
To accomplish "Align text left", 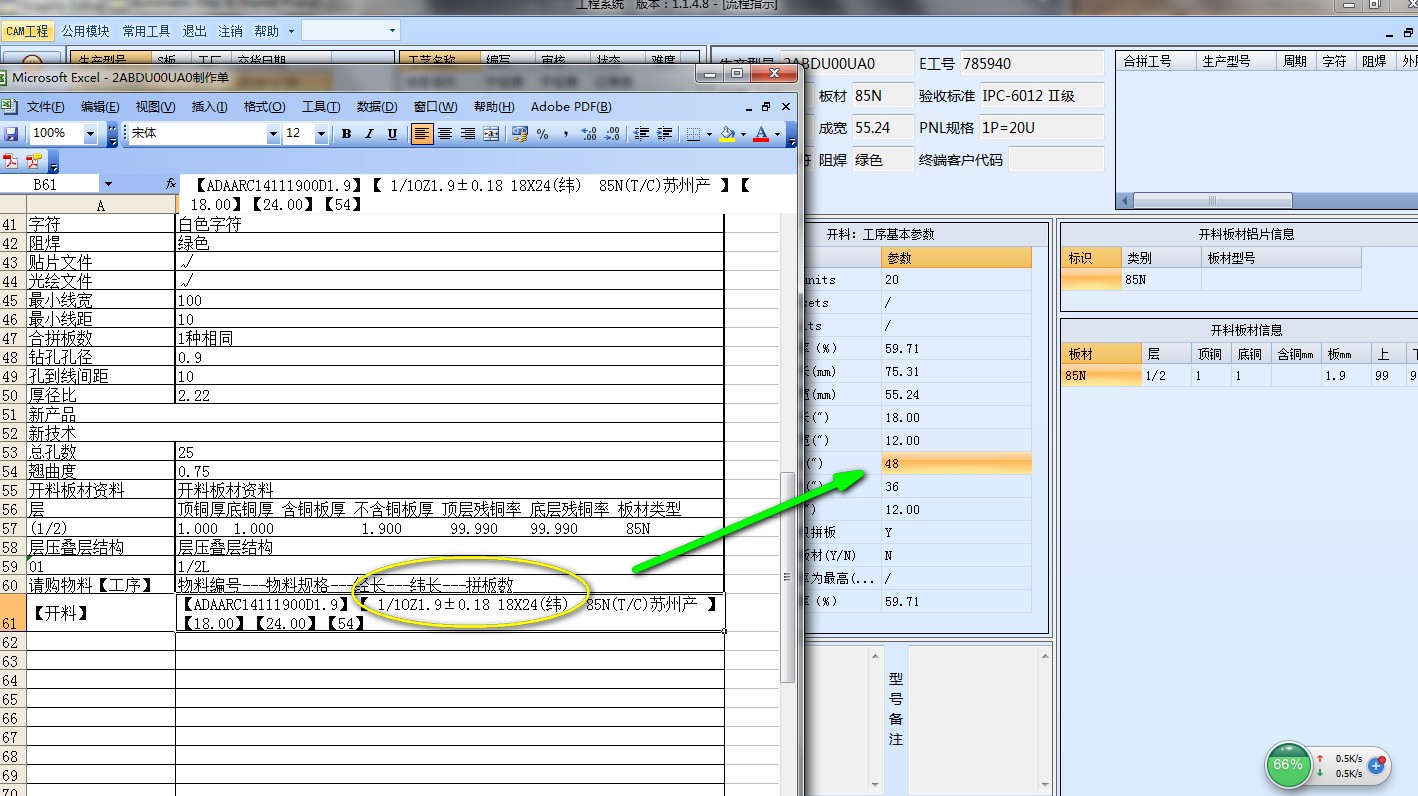I will tap(422, 134).
